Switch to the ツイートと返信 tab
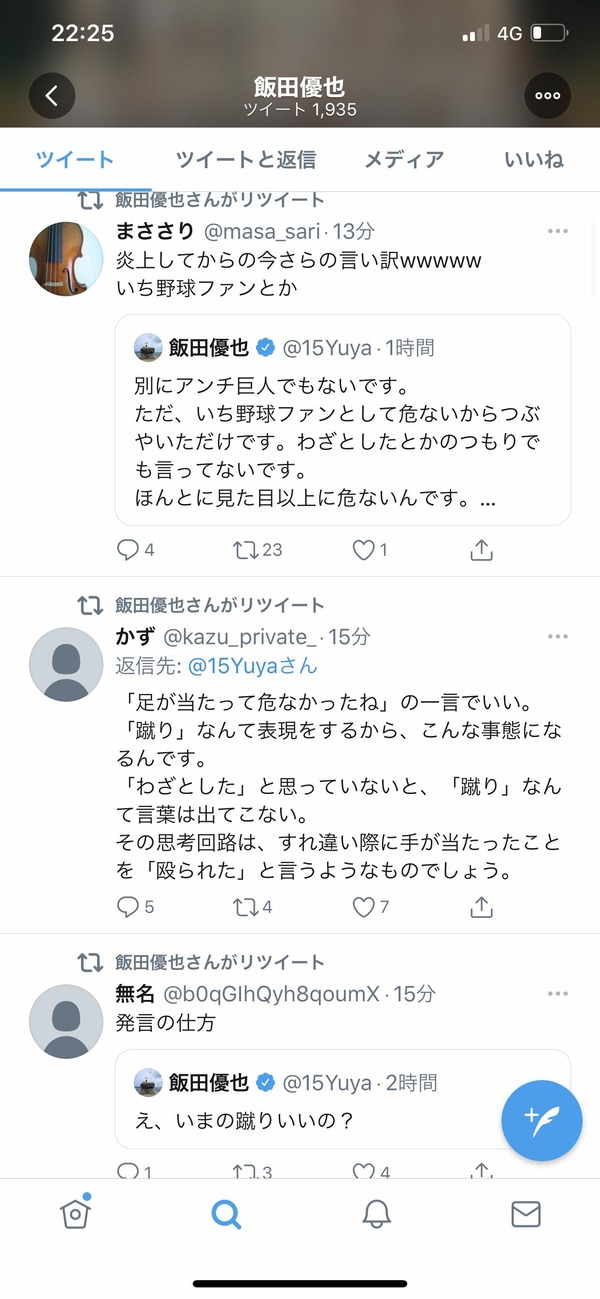The width and height of the screenshot is (600, 1299). [246, 159]
